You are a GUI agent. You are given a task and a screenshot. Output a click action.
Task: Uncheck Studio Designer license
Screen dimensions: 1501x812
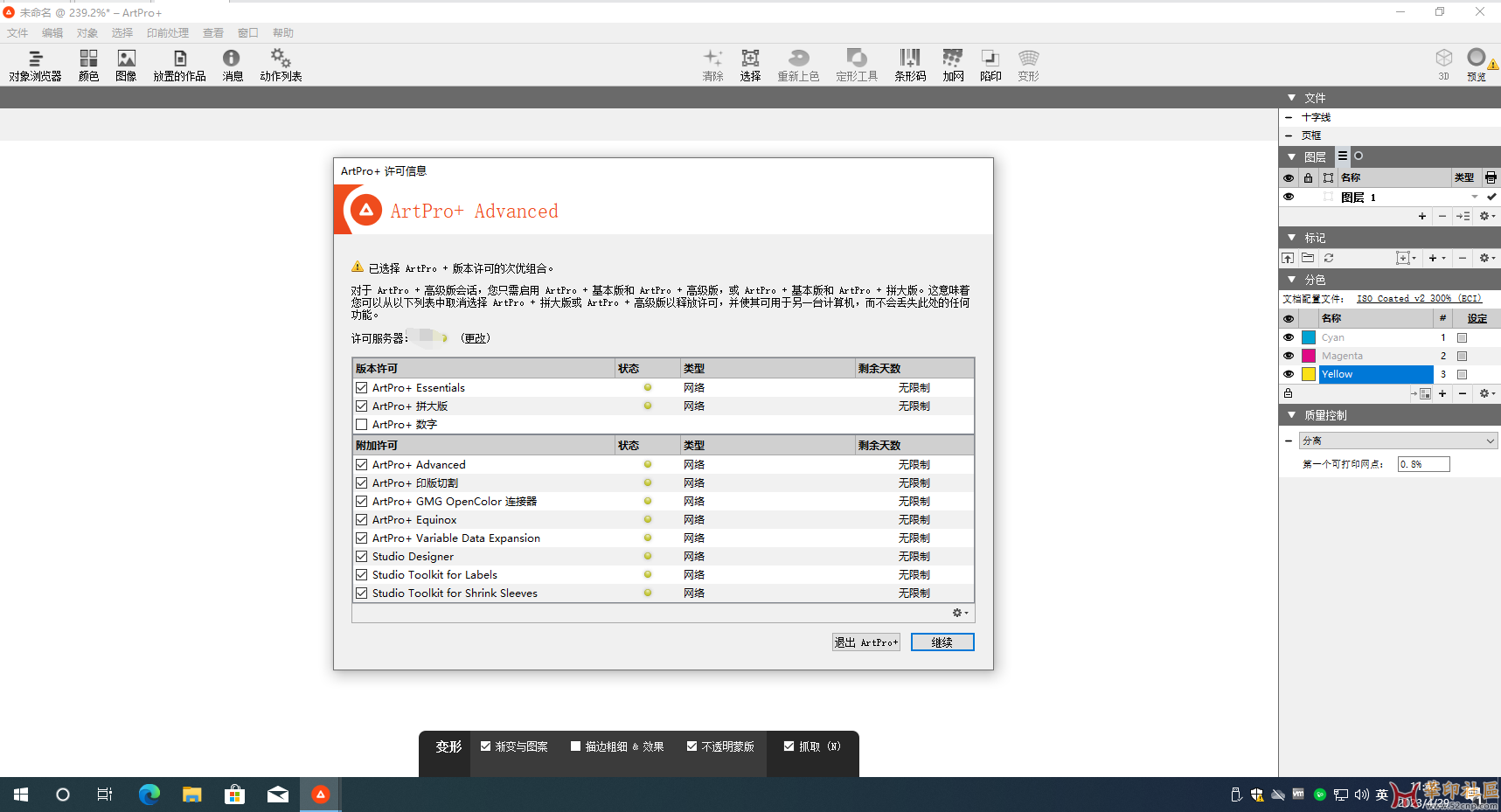(361, 556)
